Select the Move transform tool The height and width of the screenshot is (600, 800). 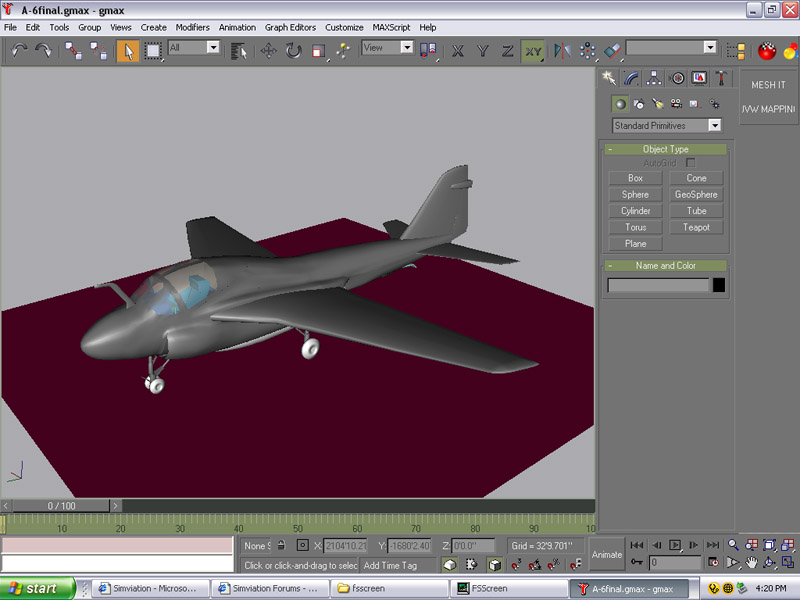click(269, 49)
